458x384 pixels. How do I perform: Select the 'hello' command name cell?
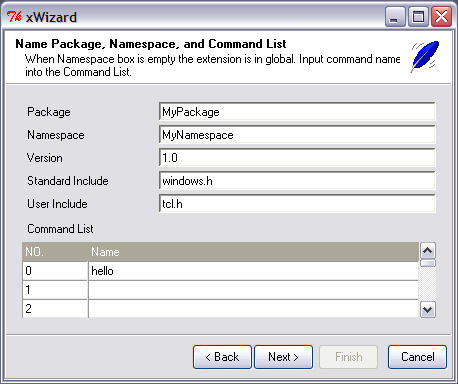pyautogui.click(x=253, y=271)
